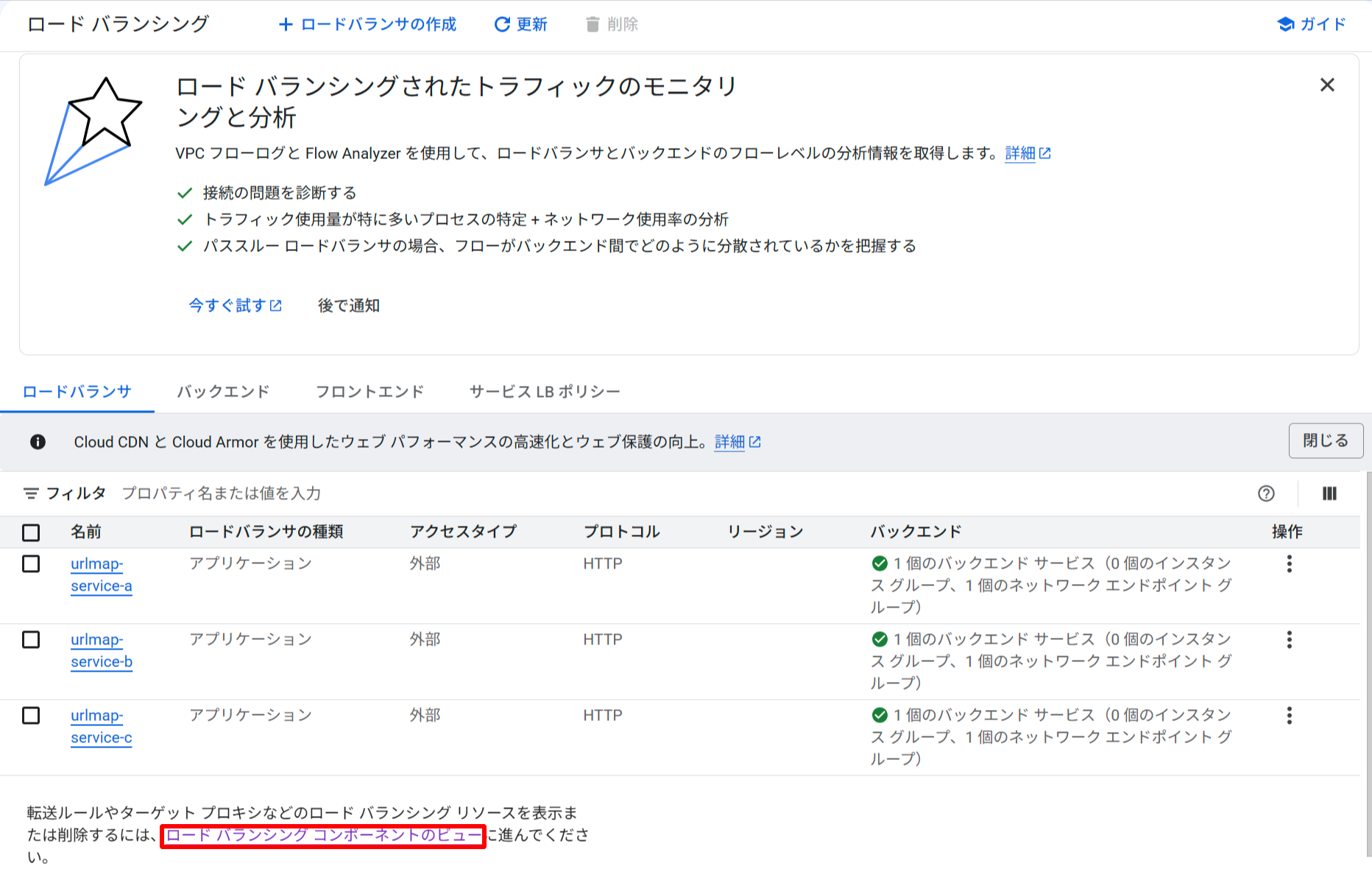
Task: Click green status icon in urlmap-service-c row
Action: tap(880, 715)
